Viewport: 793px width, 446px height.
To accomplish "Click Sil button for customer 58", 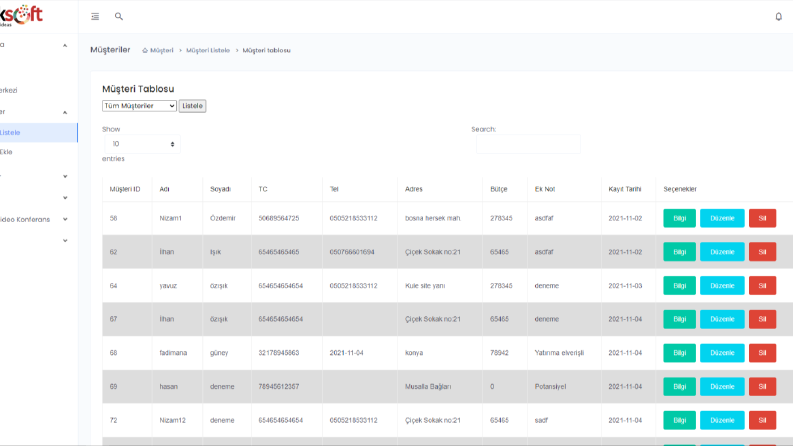I will coord(762,218).
